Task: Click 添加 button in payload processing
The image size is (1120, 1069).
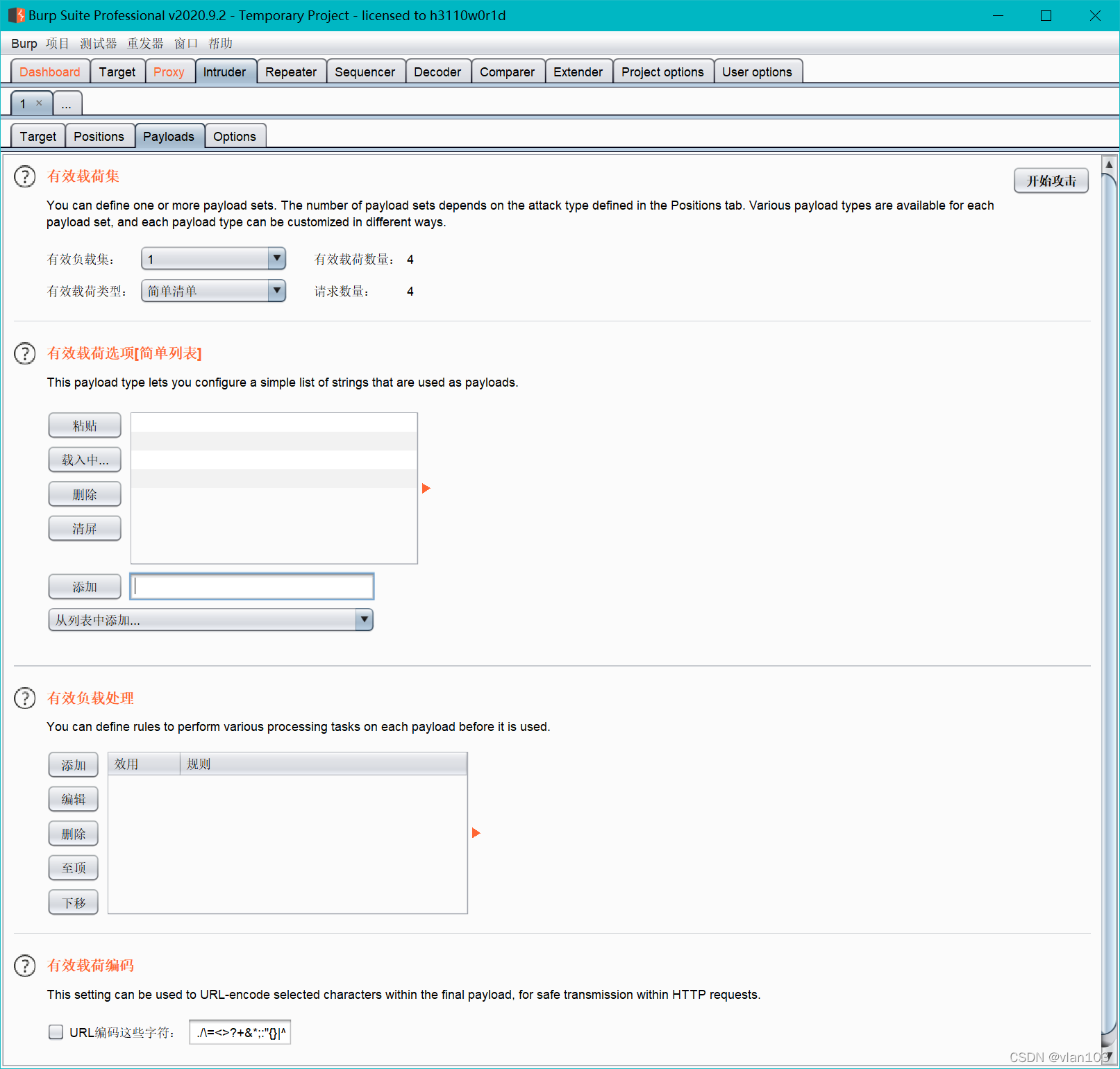Action: 74,765
